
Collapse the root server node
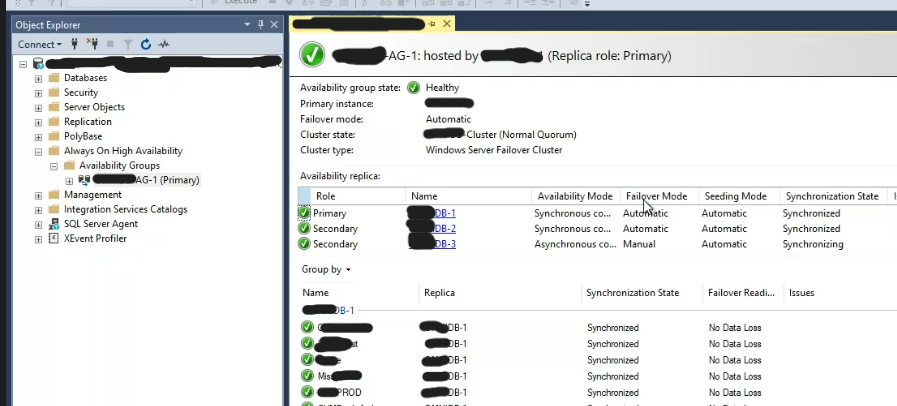23,64
